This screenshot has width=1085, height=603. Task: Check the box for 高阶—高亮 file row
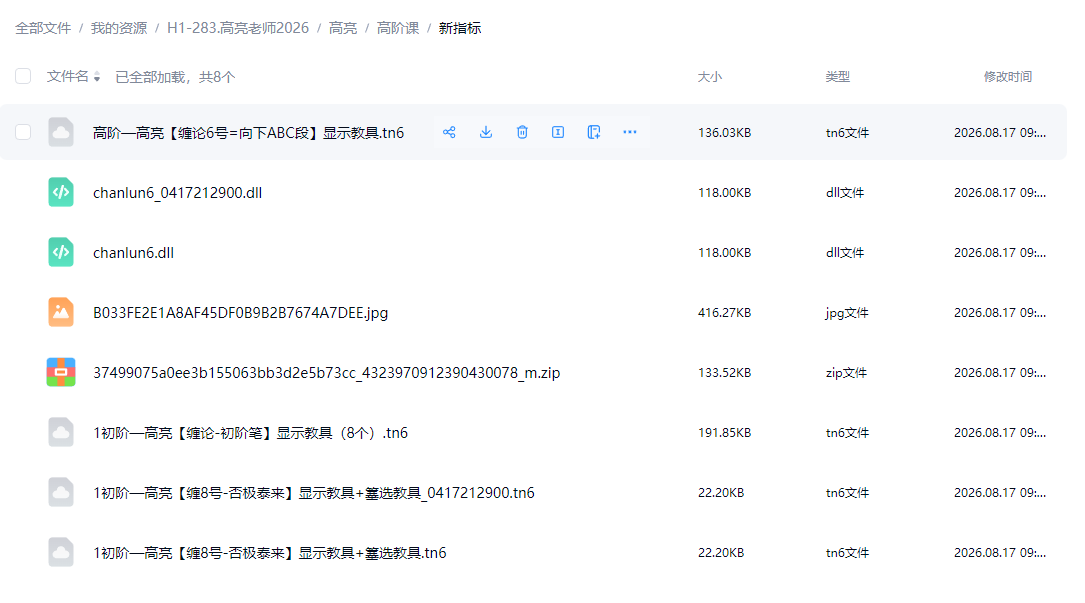click(23, 132)
